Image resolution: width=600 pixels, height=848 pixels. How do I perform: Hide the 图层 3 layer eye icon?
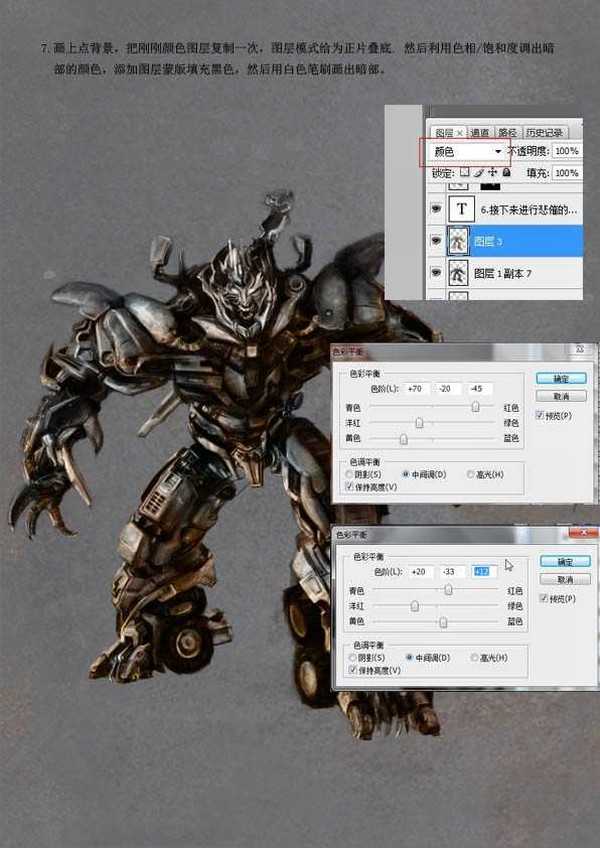[x=434, y=241]
